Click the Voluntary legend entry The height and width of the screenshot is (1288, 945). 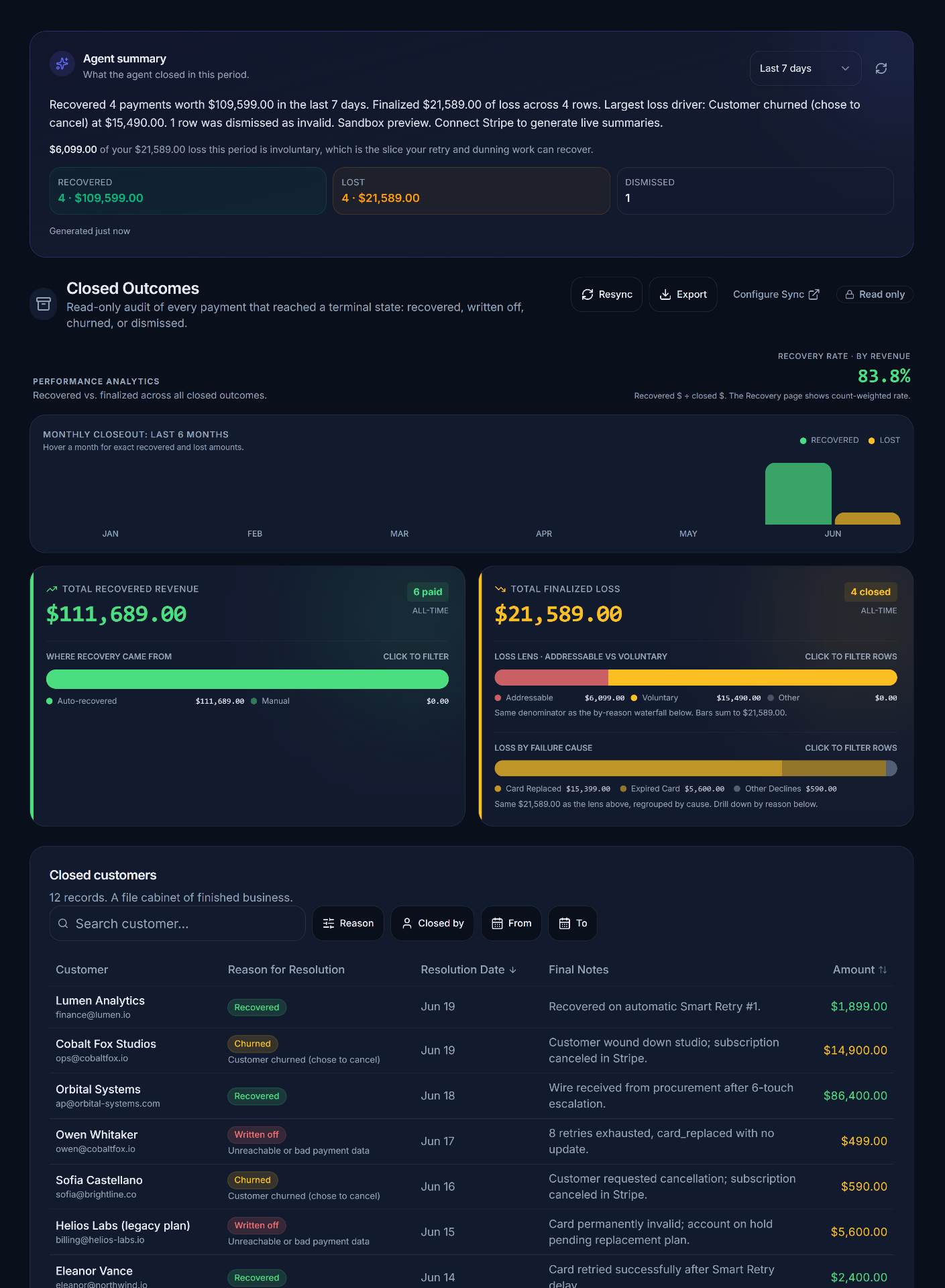click(696, 698)
